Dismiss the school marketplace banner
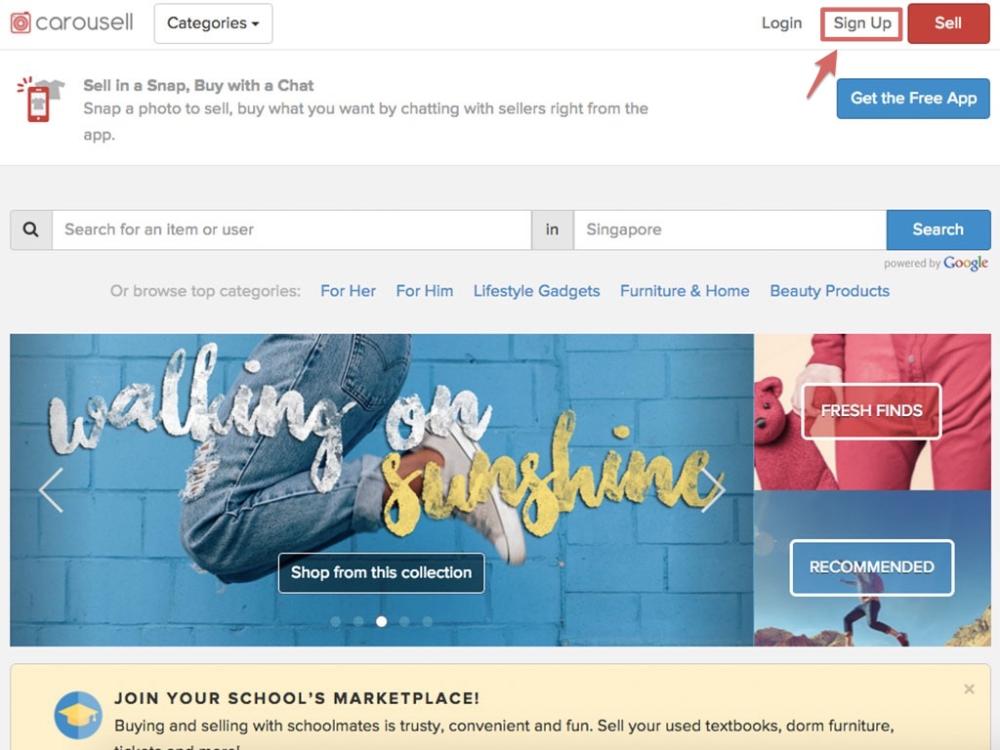 pyautogui.click(x=969, y=689)
